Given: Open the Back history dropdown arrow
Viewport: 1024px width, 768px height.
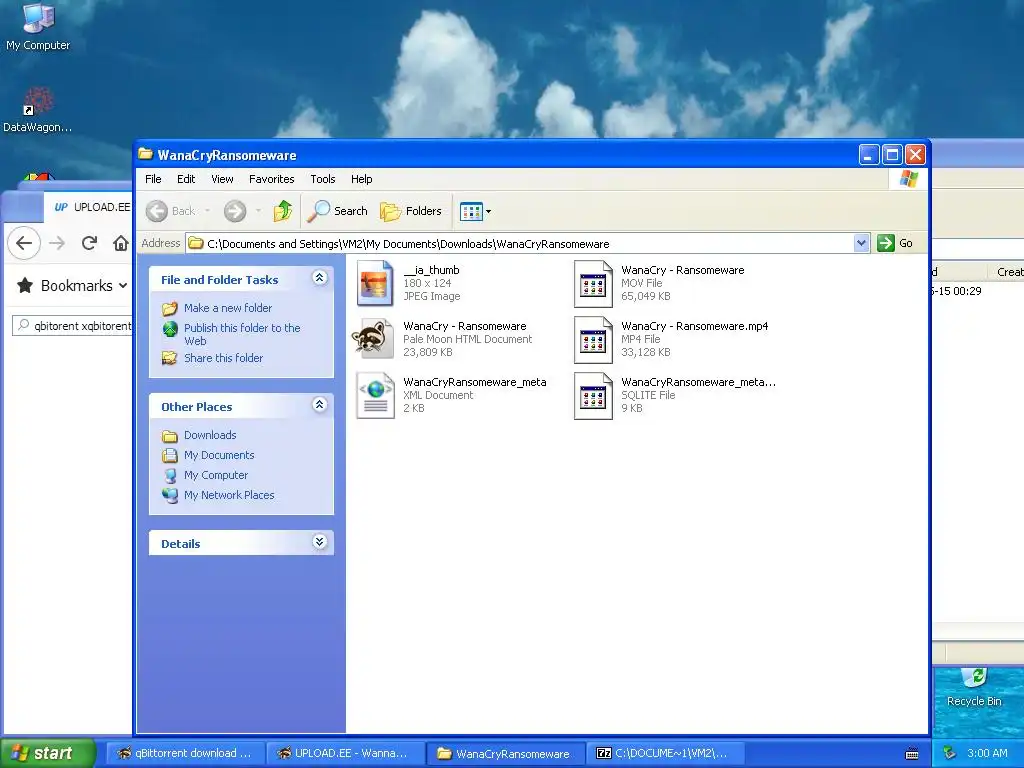Looking at the screenshot, I should 208,211.
